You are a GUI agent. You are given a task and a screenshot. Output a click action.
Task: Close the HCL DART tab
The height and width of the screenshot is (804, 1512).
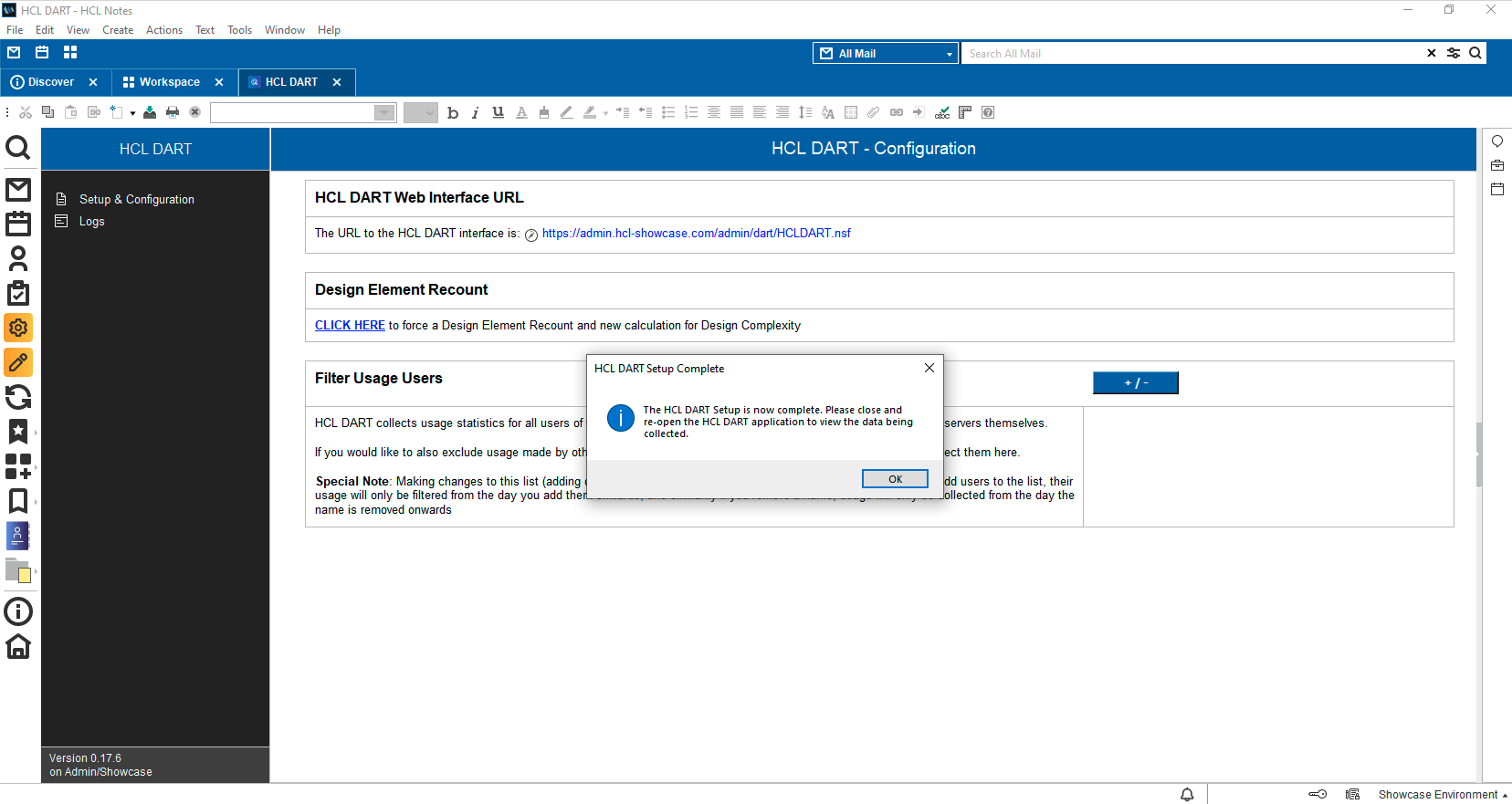337,82
